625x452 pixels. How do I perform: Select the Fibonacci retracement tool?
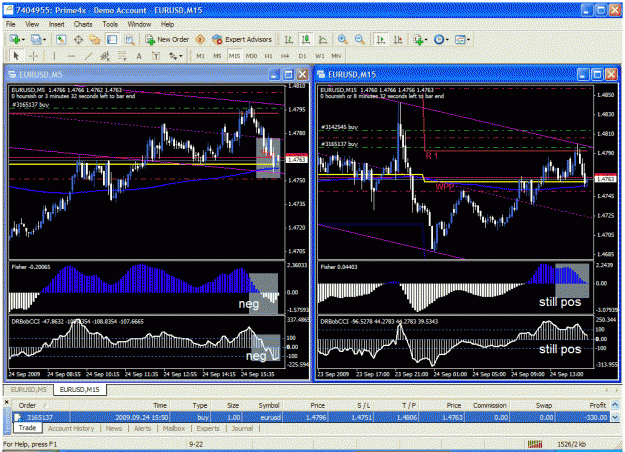[x=122, y=56]
